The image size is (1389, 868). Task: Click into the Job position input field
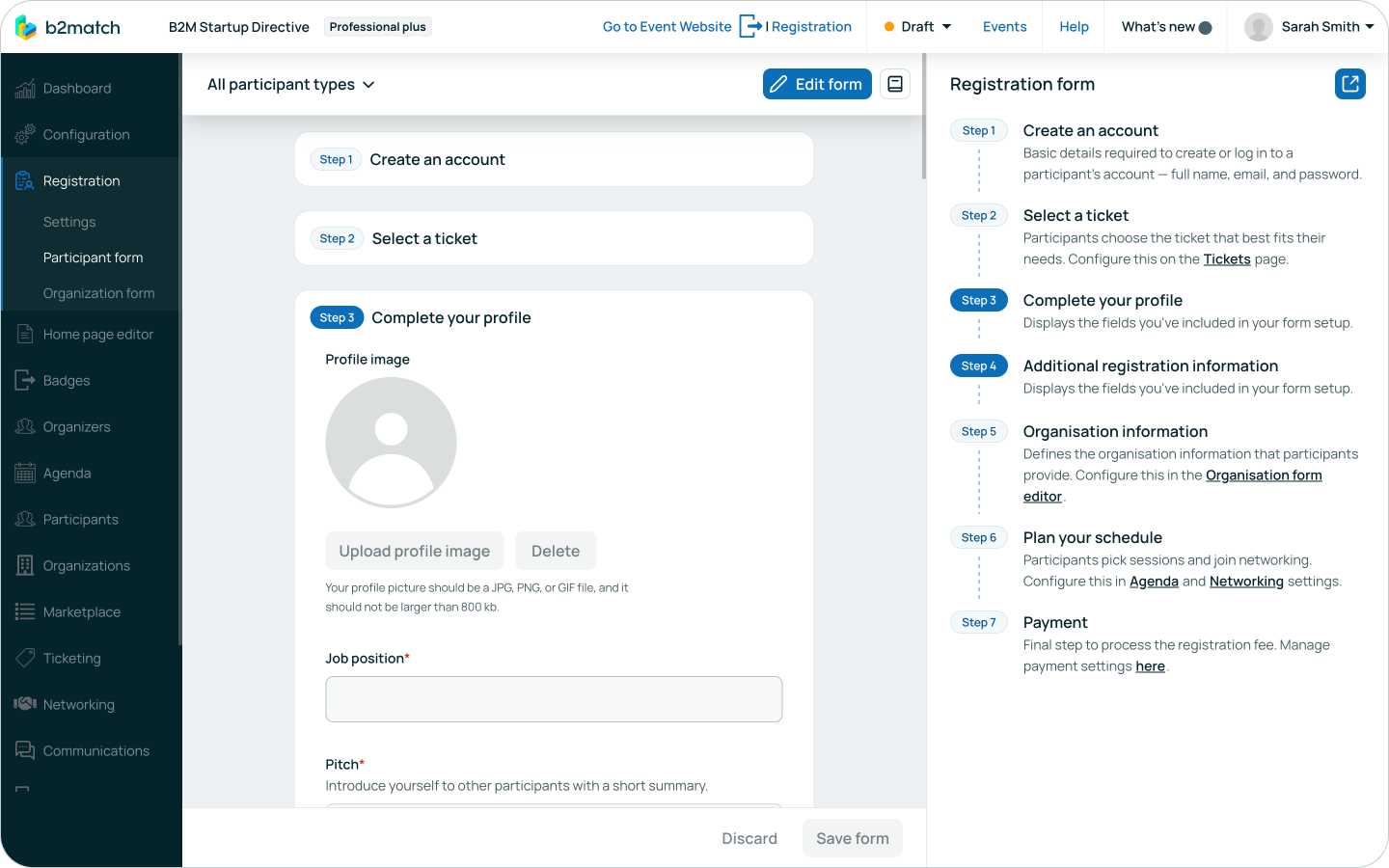[554, 699]
